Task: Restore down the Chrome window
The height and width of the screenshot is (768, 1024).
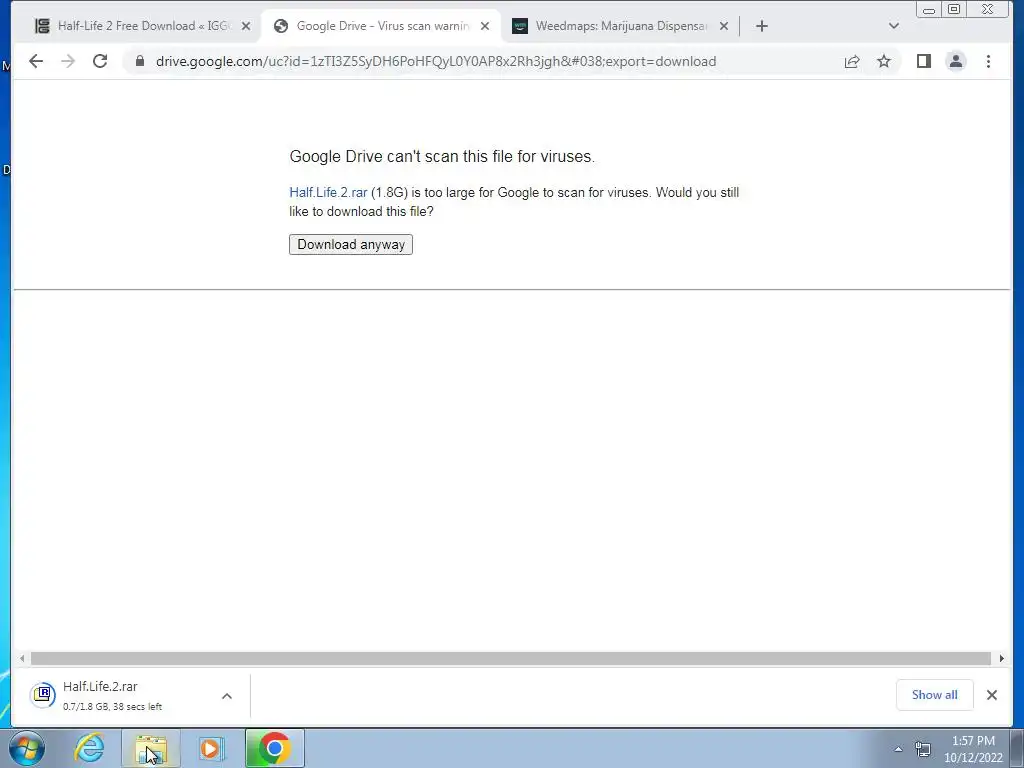Action: pyautogui.click(x=954, y=9)
